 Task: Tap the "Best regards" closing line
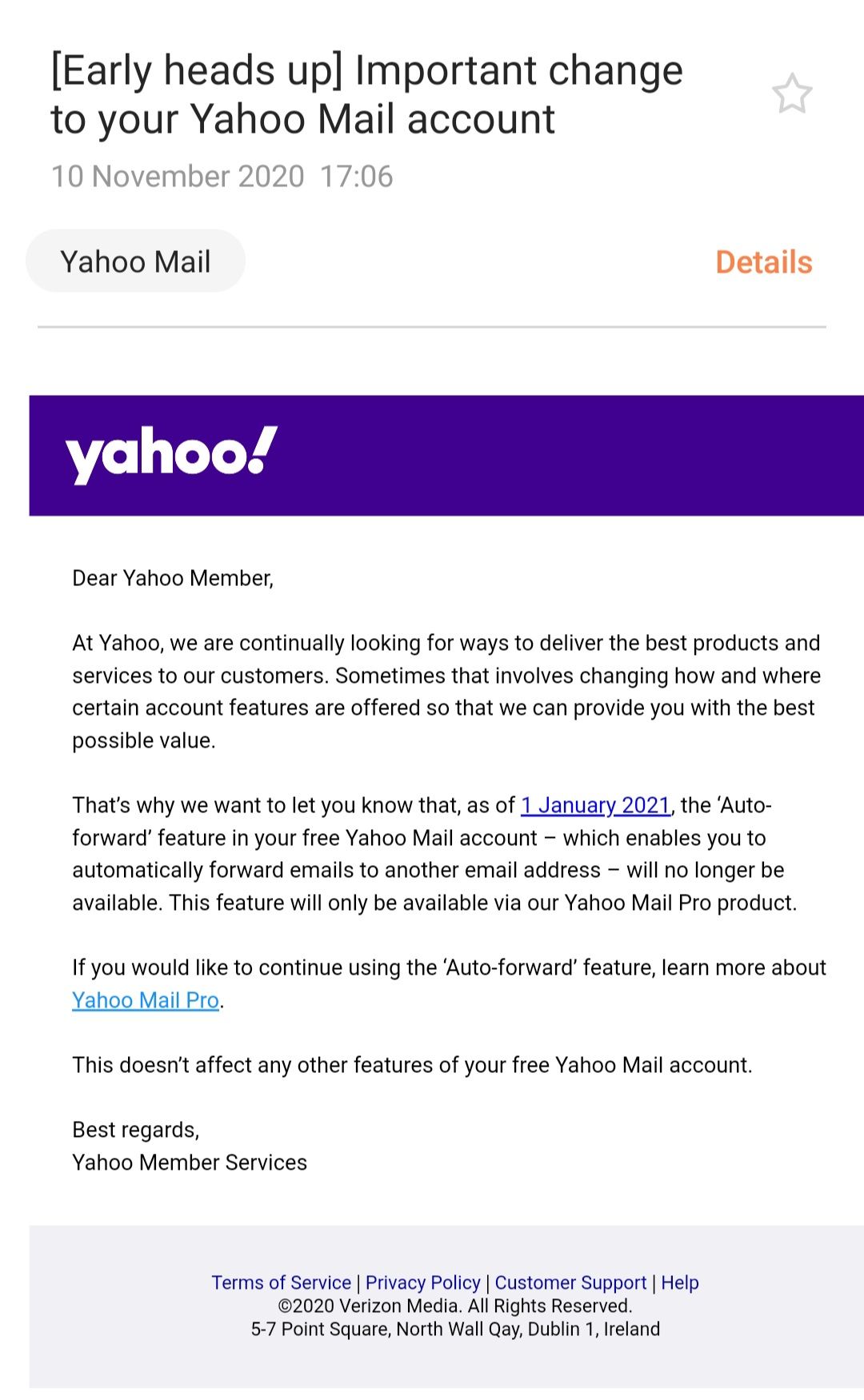(135, 1130)
